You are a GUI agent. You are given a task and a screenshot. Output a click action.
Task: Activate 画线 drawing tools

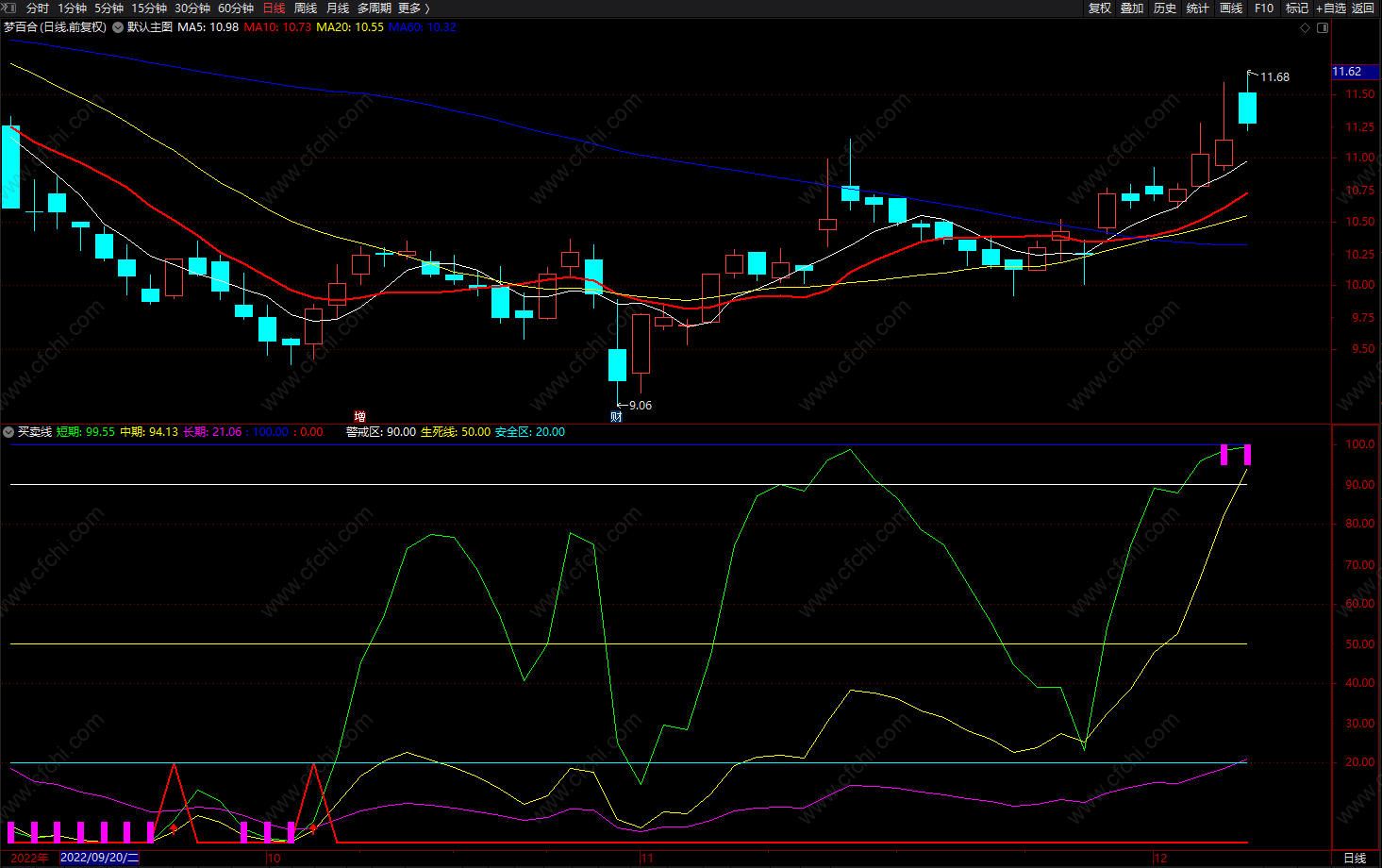point(1231,8)
